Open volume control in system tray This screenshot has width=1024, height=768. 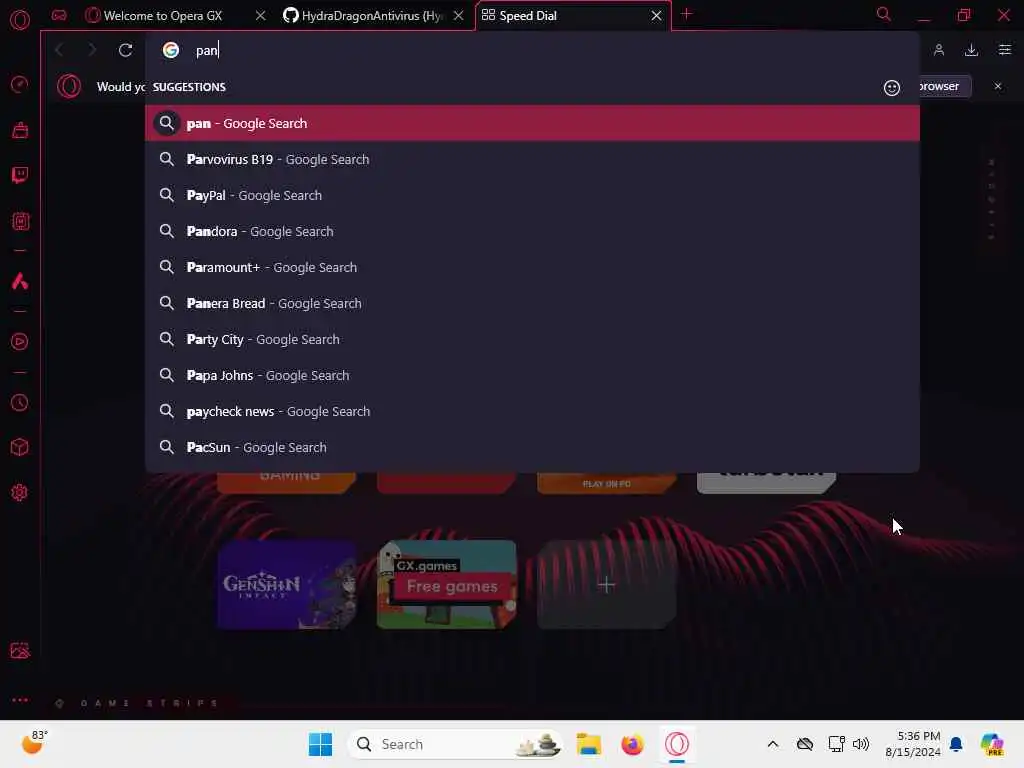pos(861,744)
